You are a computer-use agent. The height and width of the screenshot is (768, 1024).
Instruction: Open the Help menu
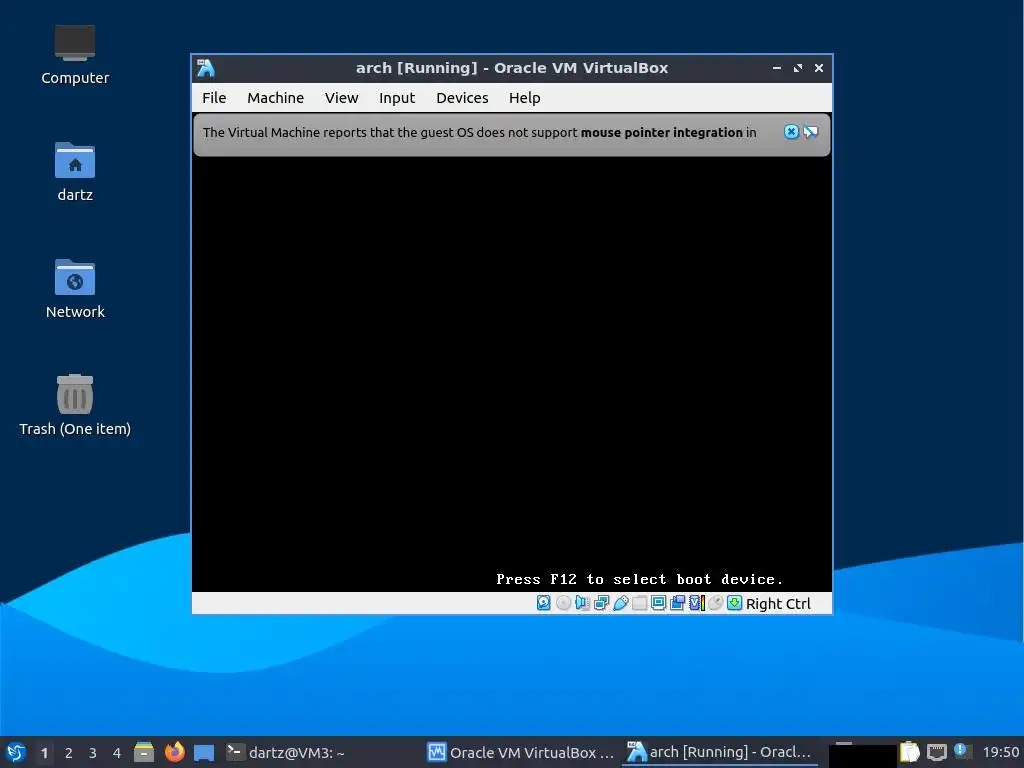[x=524, y=98]
